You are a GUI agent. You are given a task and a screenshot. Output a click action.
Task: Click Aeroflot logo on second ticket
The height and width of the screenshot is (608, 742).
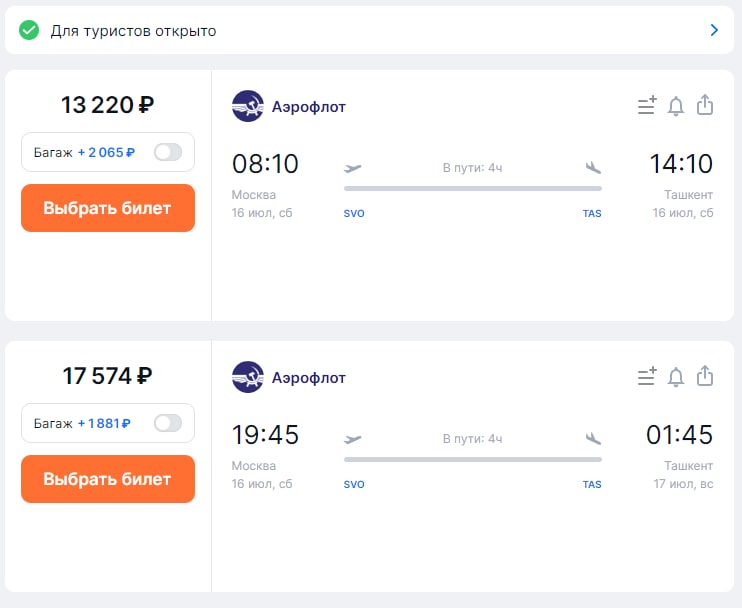[248, 377]
